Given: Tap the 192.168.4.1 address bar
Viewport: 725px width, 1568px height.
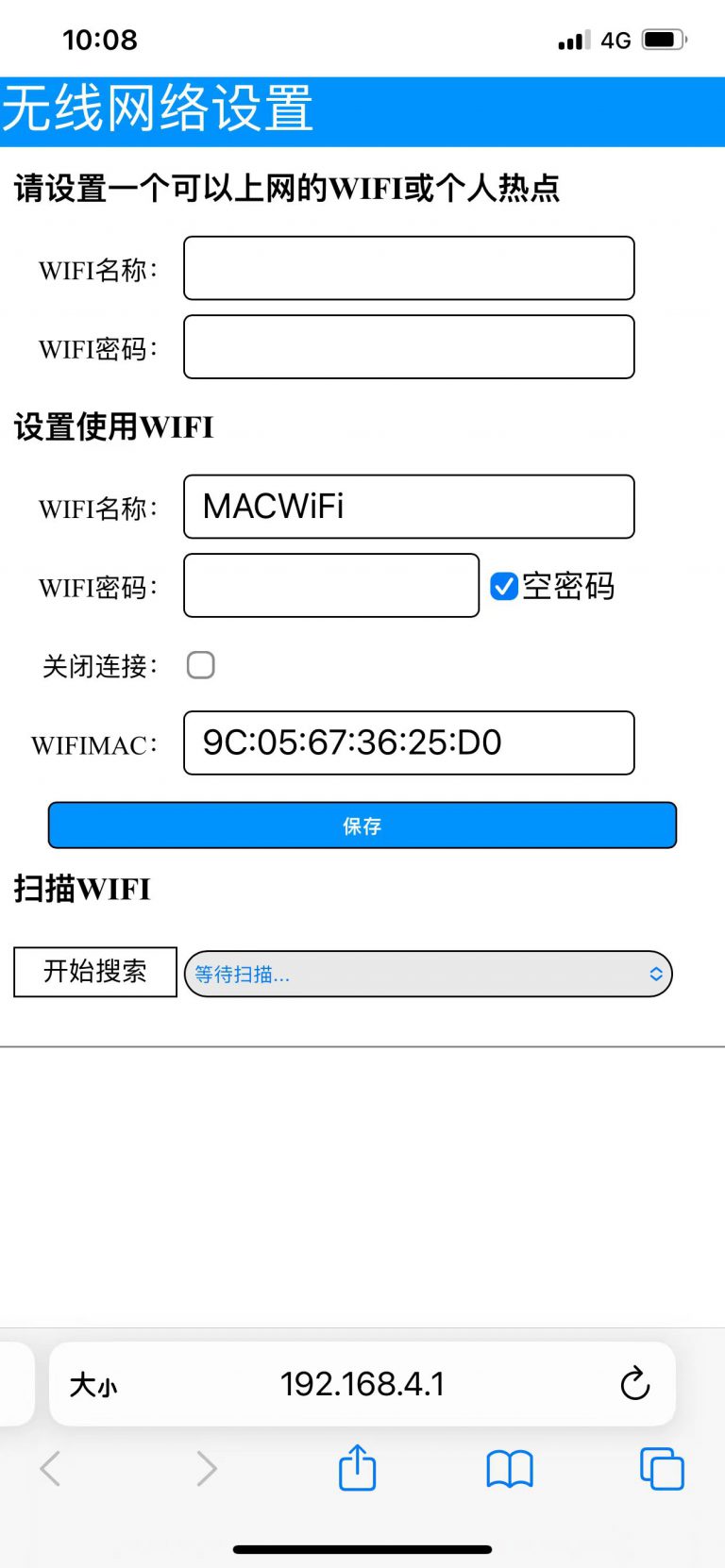Looking at the screenshot, I should pos(362,1384).
